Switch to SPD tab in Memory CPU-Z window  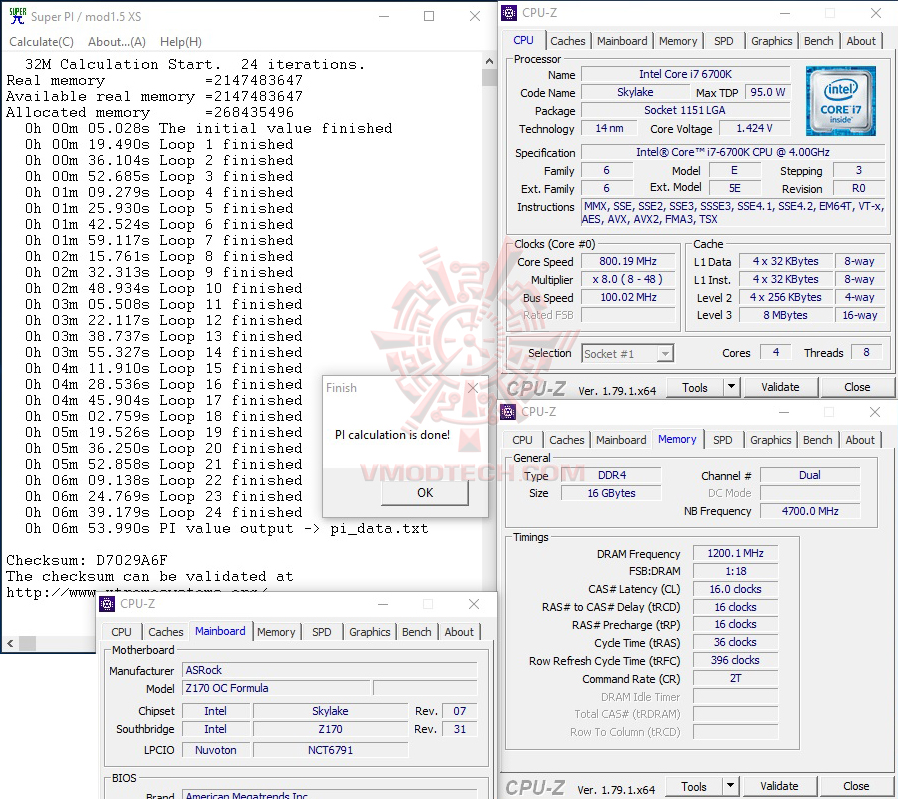722,440
